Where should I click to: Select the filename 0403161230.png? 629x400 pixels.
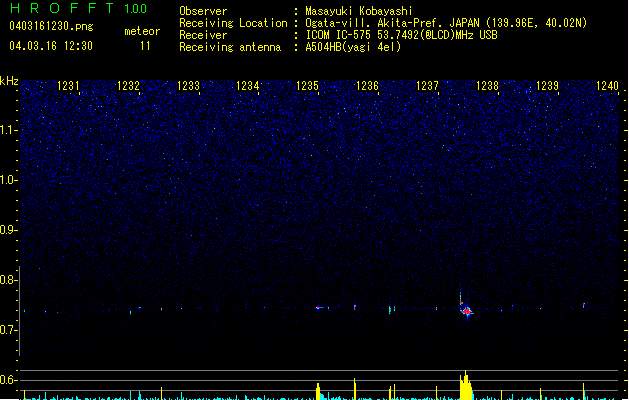click(x=51, y=26)
